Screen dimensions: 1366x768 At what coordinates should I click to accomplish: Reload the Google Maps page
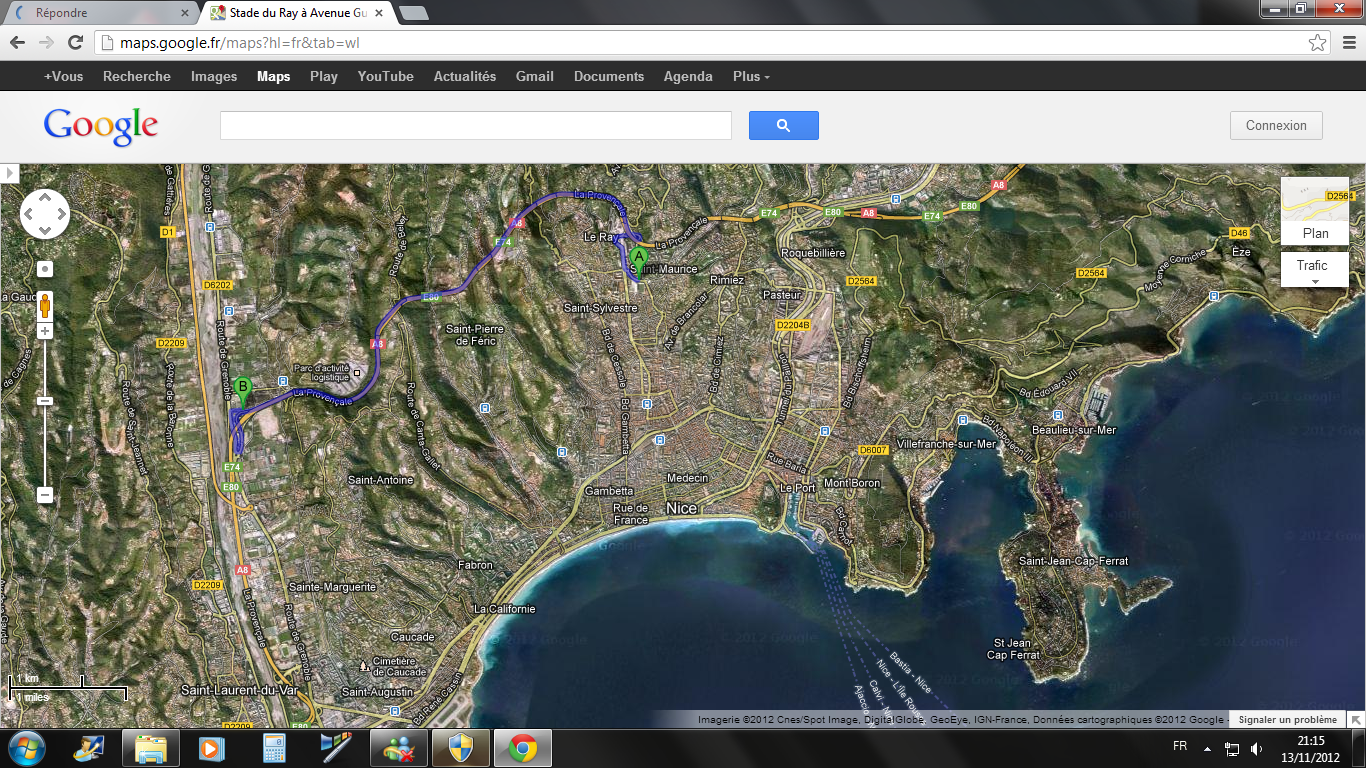click(75, 43)
